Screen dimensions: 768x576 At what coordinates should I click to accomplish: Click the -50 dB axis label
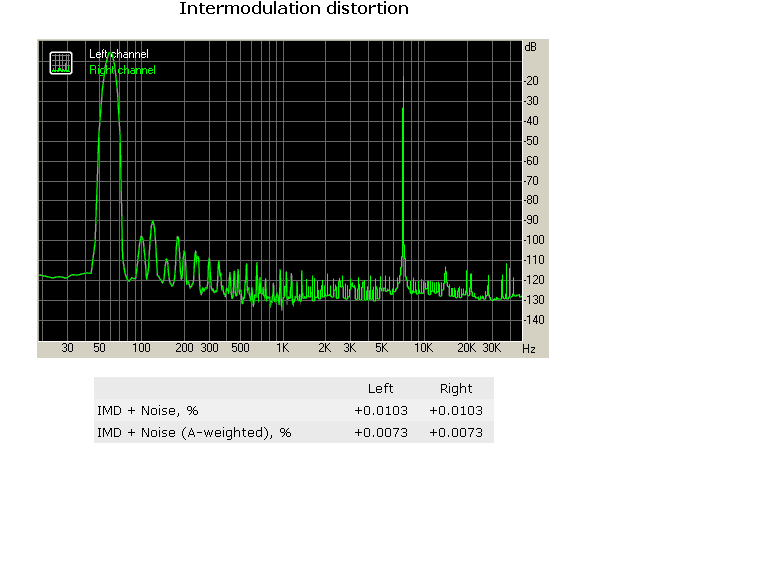click(x=531, y=141)
